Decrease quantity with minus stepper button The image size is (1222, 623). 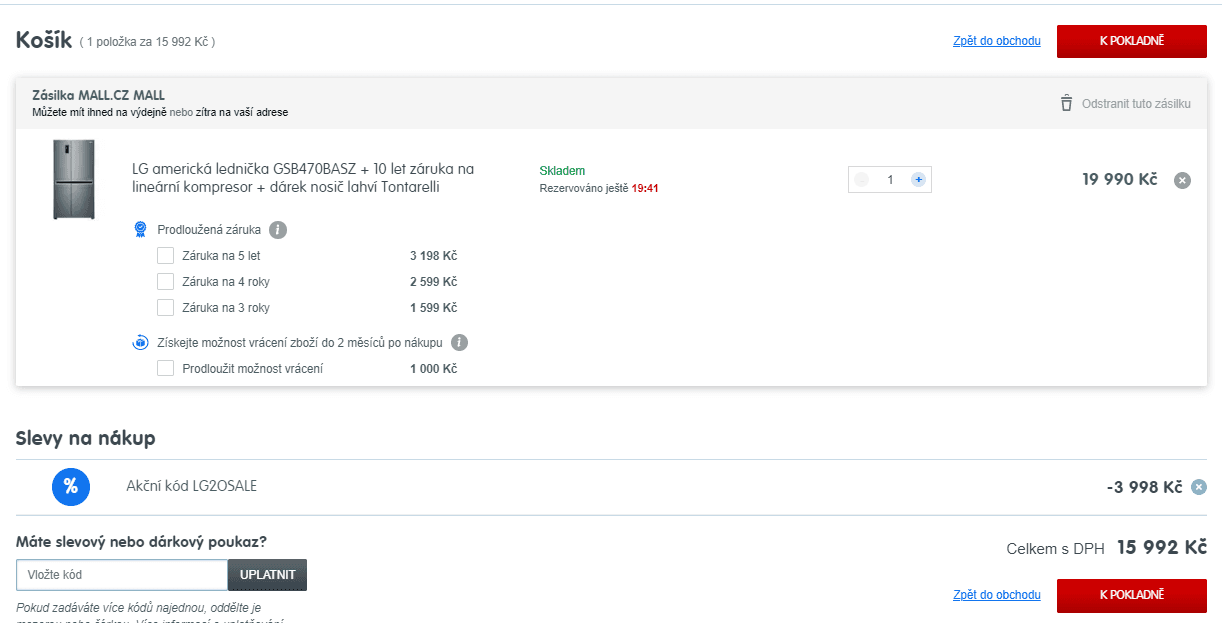click(x=862, y=180)
